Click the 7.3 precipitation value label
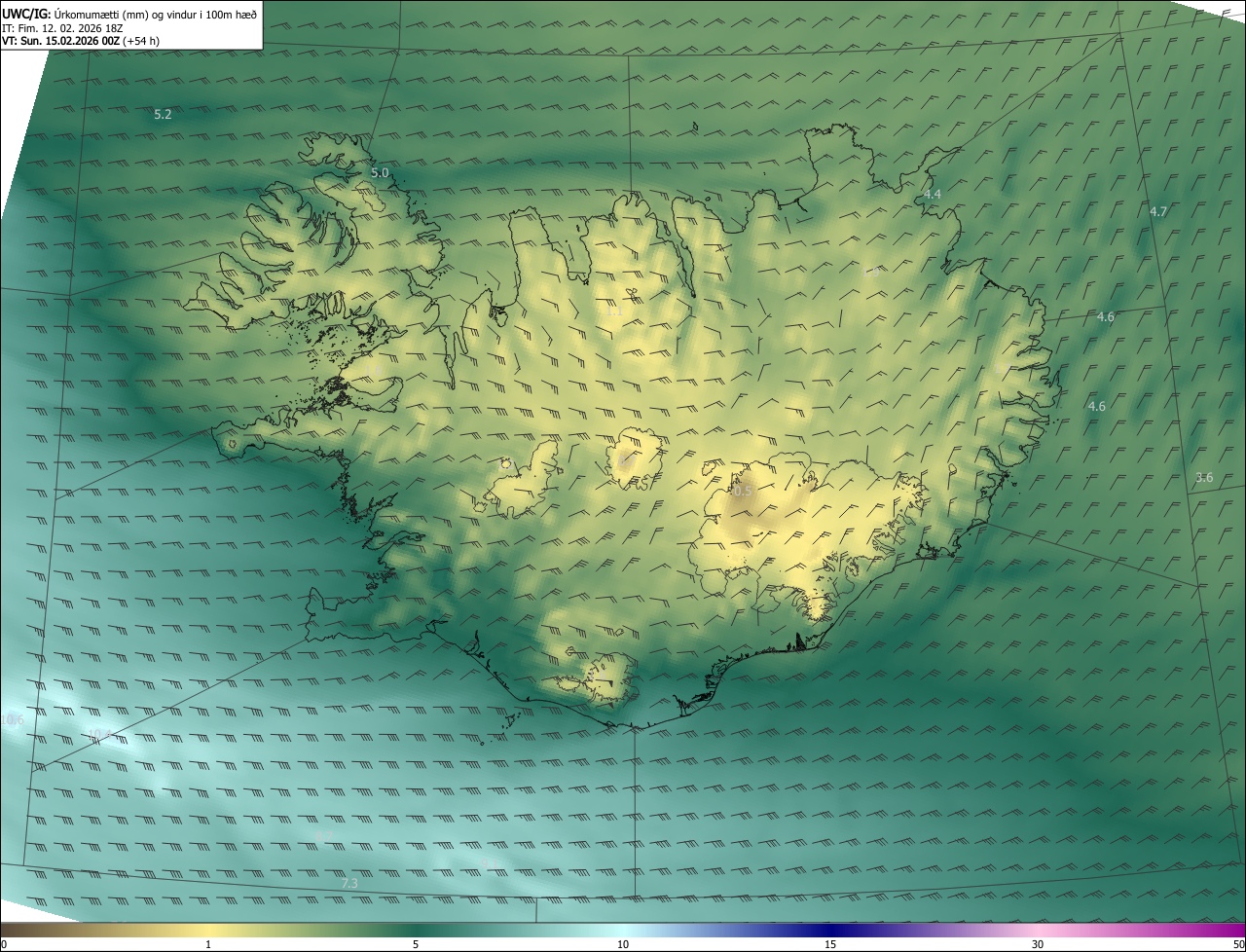 click(350, 883)
